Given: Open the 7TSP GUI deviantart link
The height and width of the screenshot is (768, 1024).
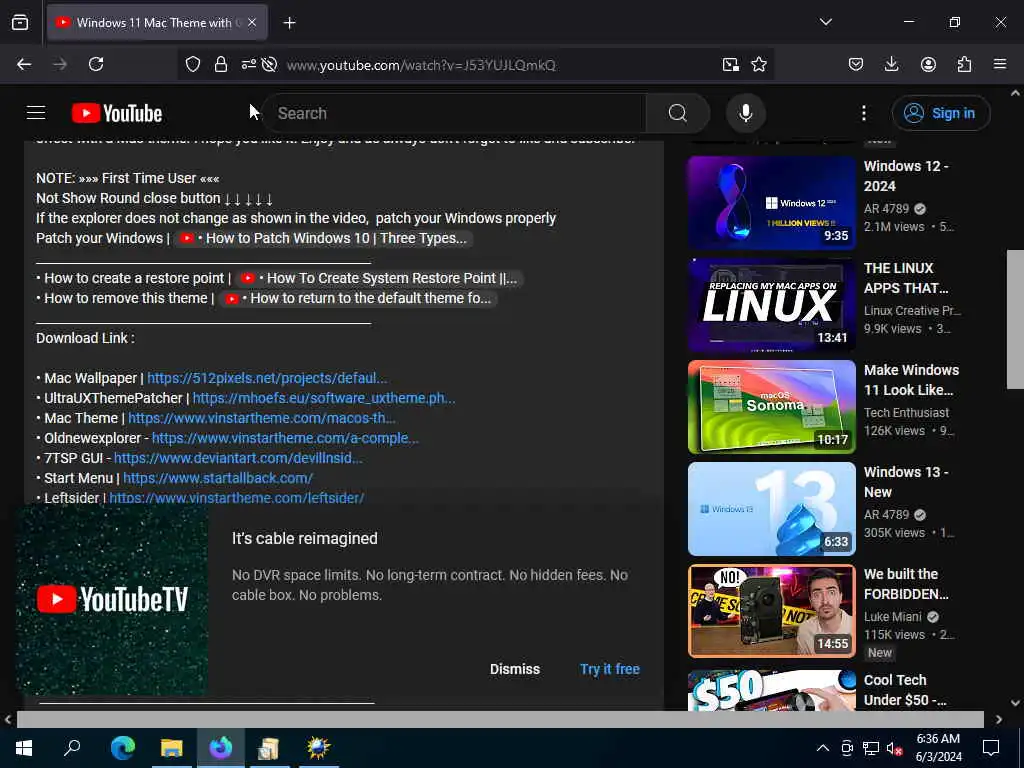Looking at the screenshot, I should point(238,458).
